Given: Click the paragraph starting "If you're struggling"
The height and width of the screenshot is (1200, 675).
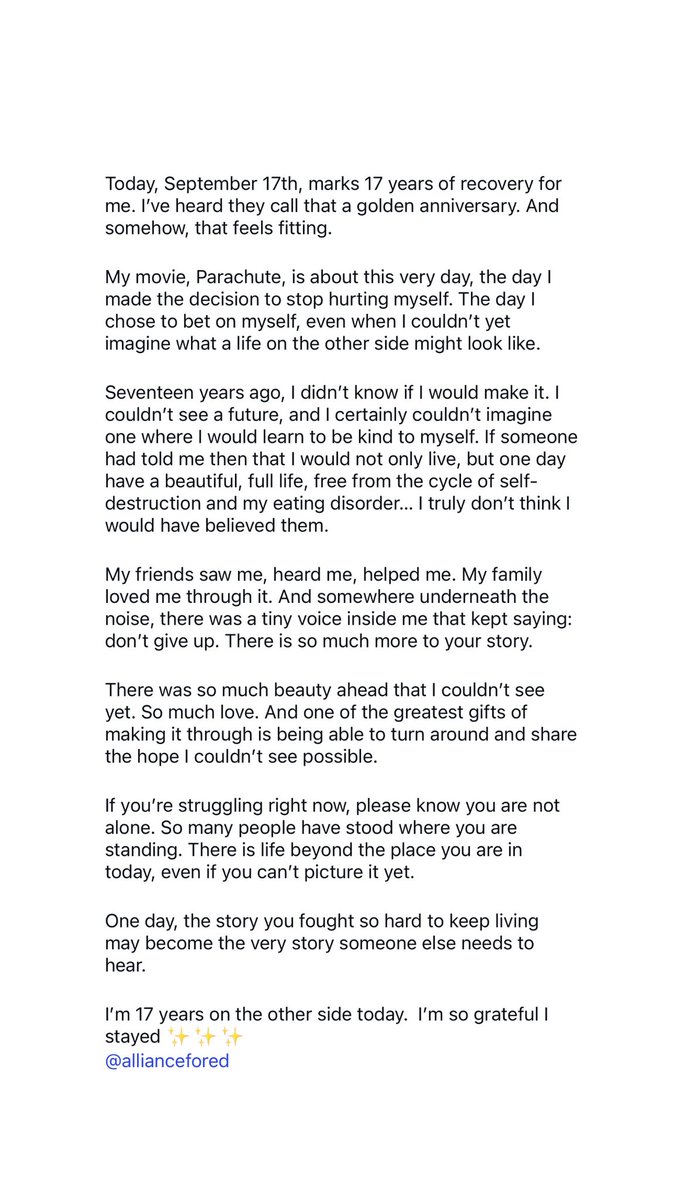Looking at the screenshot, I should tap(333, 839).
